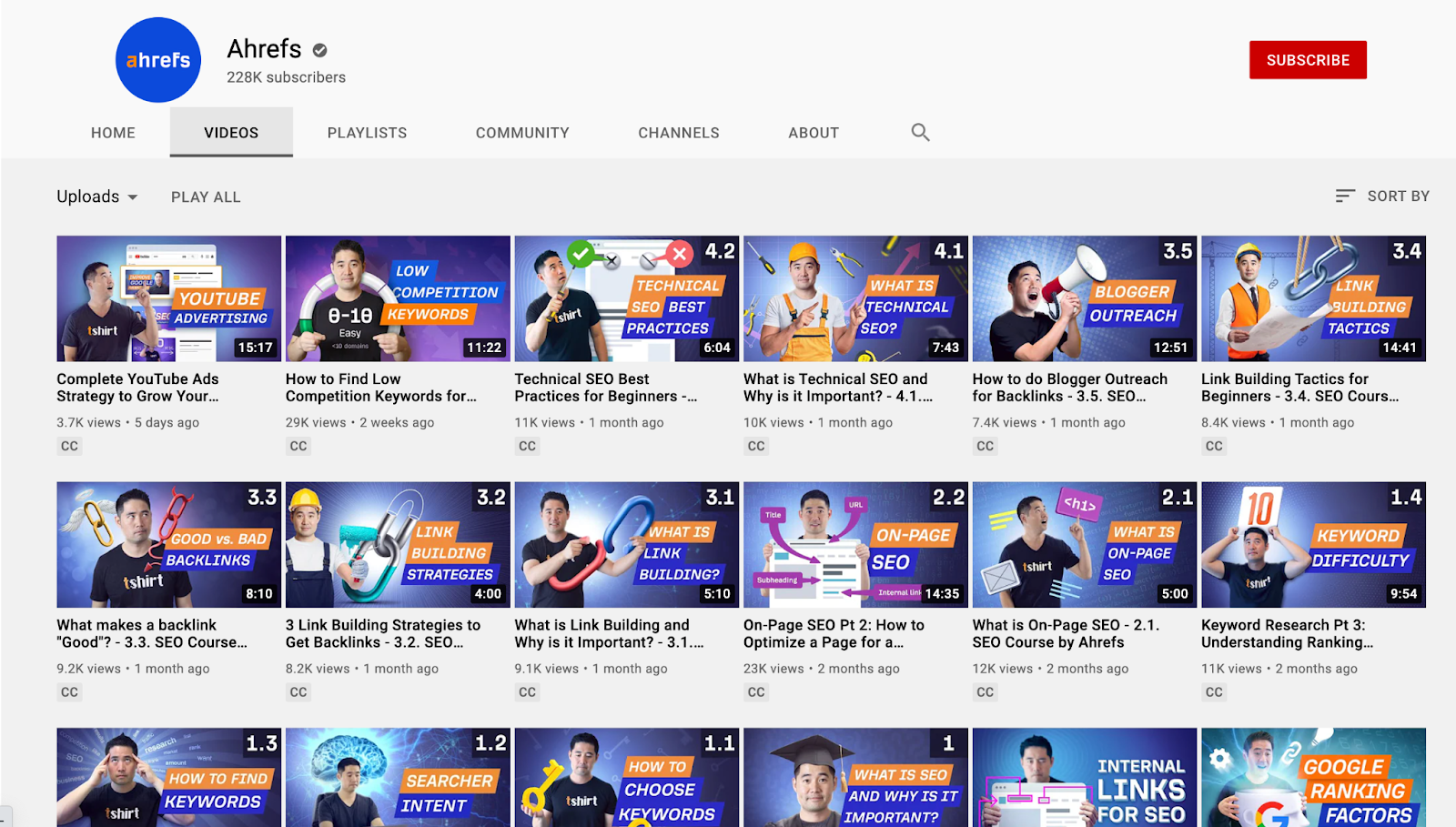
Task: Play the What Is Technical SEO thumbnail
Action: (x=855, y=298)
